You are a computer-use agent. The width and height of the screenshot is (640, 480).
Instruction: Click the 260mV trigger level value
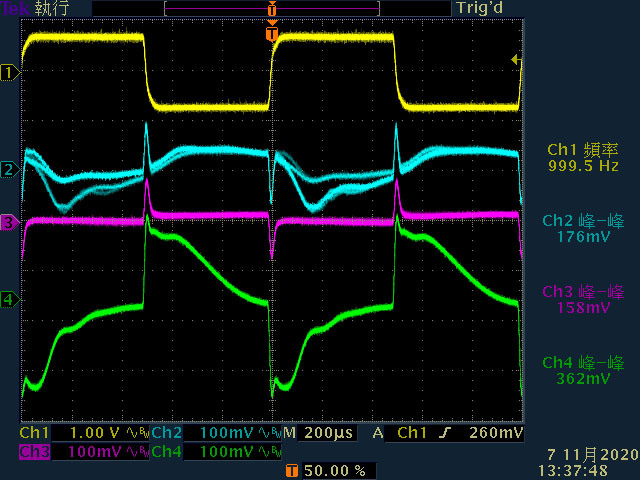pyautogui.click(x=496, y=433)
